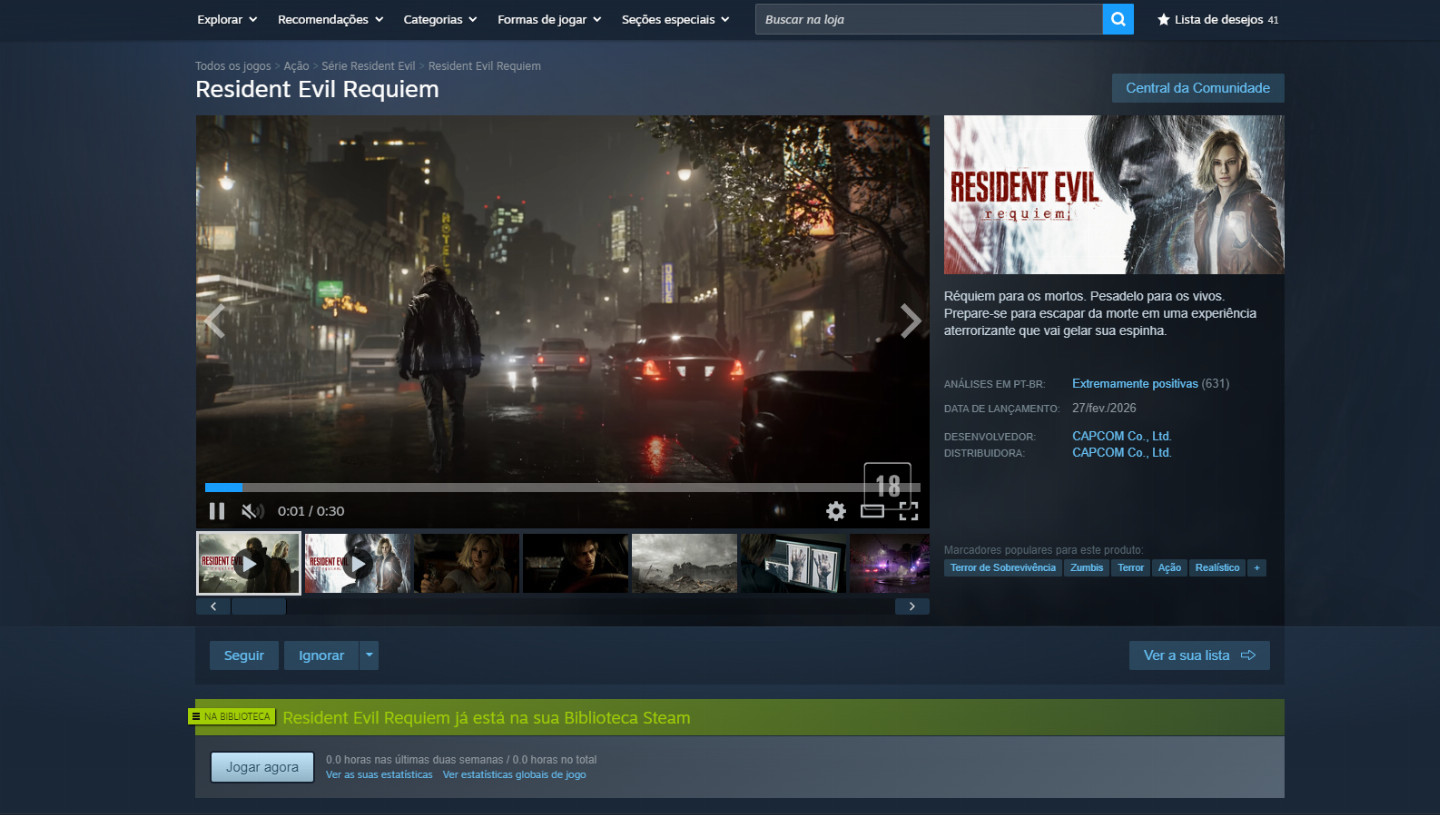Pause the trailer video
Screen dimensions: 1440x815
point(217,511)
